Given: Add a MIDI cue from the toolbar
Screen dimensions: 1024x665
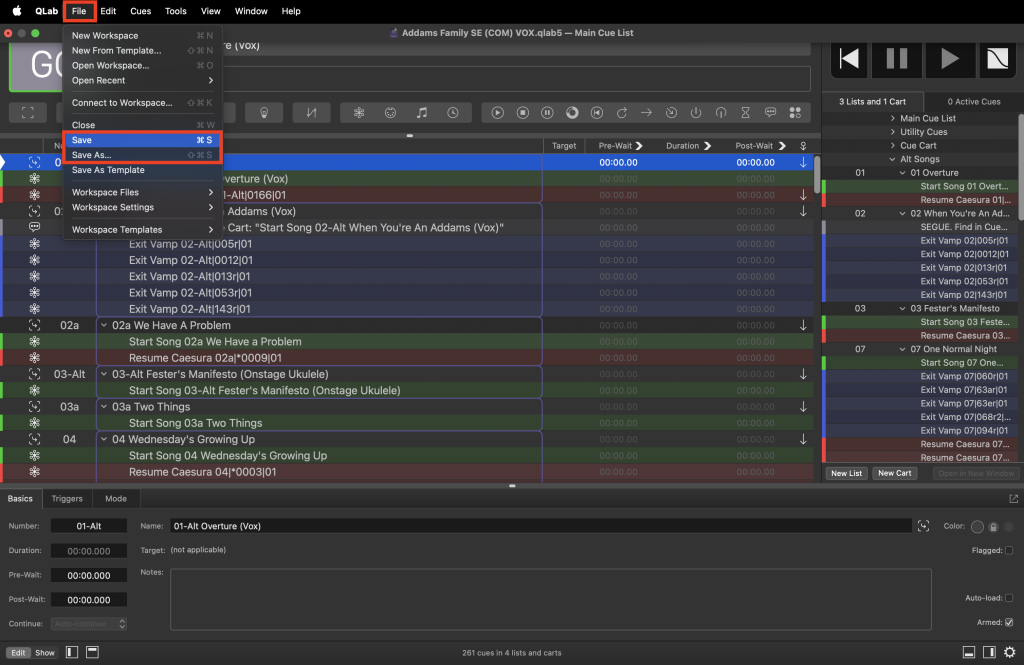Looking at the screenshot, I should click(x=391, y=113).
